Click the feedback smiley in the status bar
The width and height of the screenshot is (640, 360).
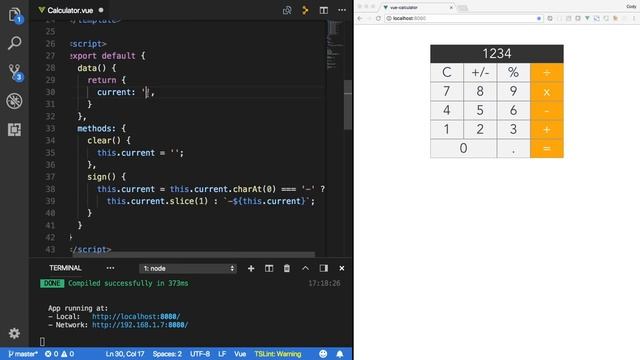pyautogui.click(x=323, y=354)
